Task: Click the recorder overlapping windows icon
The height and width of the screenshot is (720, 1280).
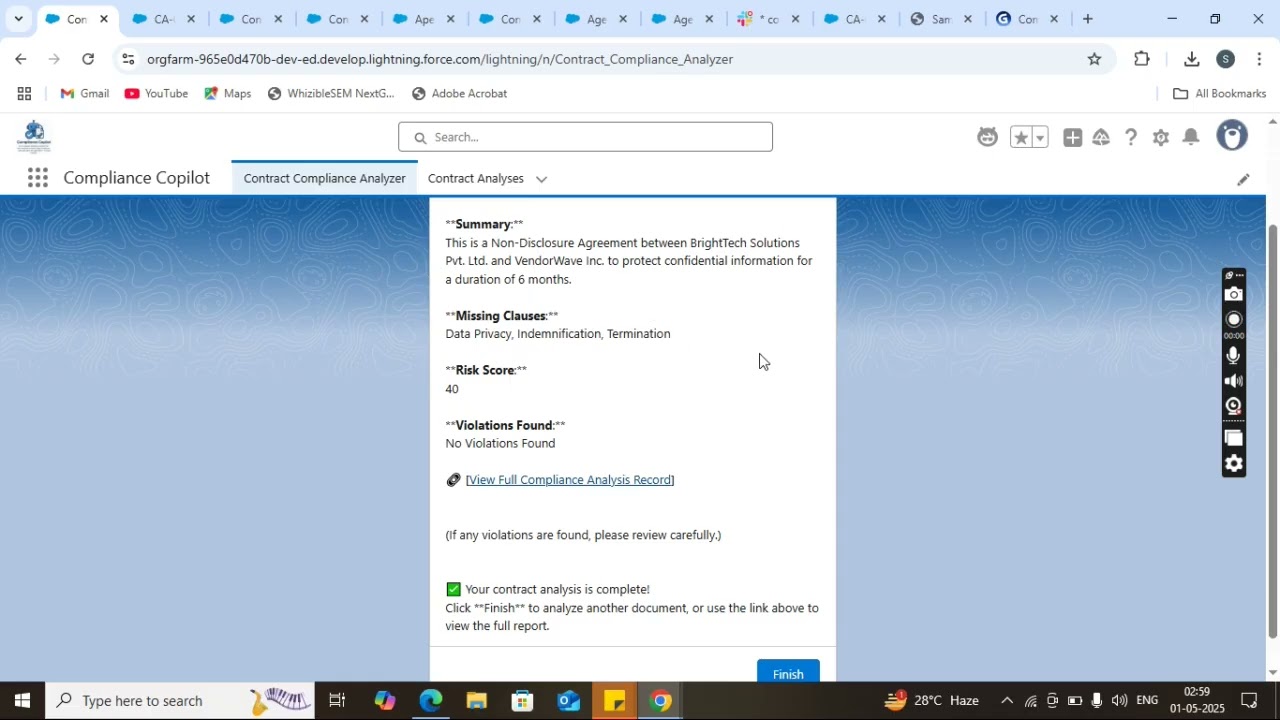Action: pos(1234,438)
